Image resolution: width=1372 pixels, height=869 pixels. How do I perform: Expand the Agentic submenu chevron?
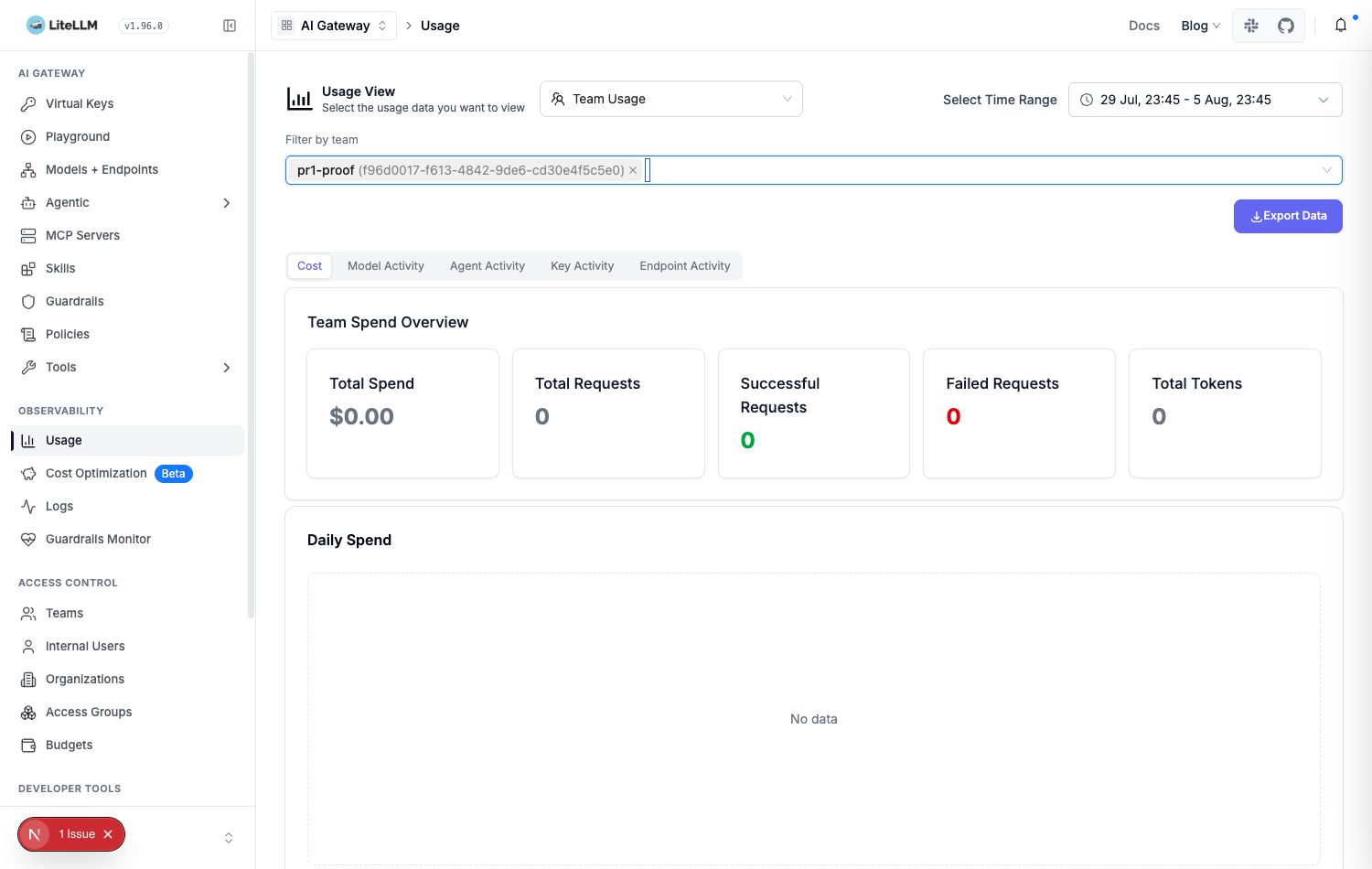pos(227,203)
